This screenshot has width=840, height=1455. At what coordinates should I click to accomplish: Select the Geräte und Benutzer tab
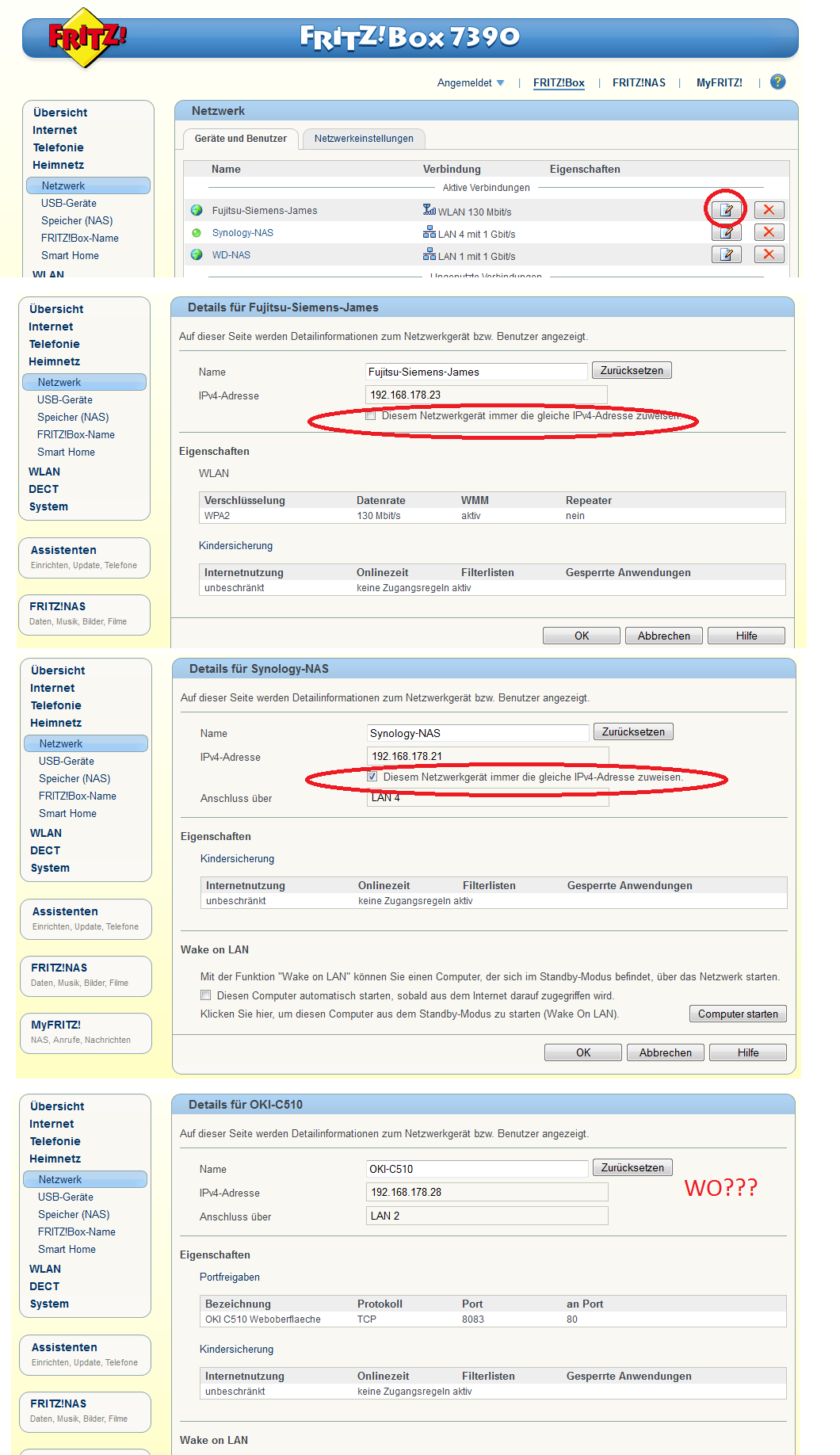point(241,139)
